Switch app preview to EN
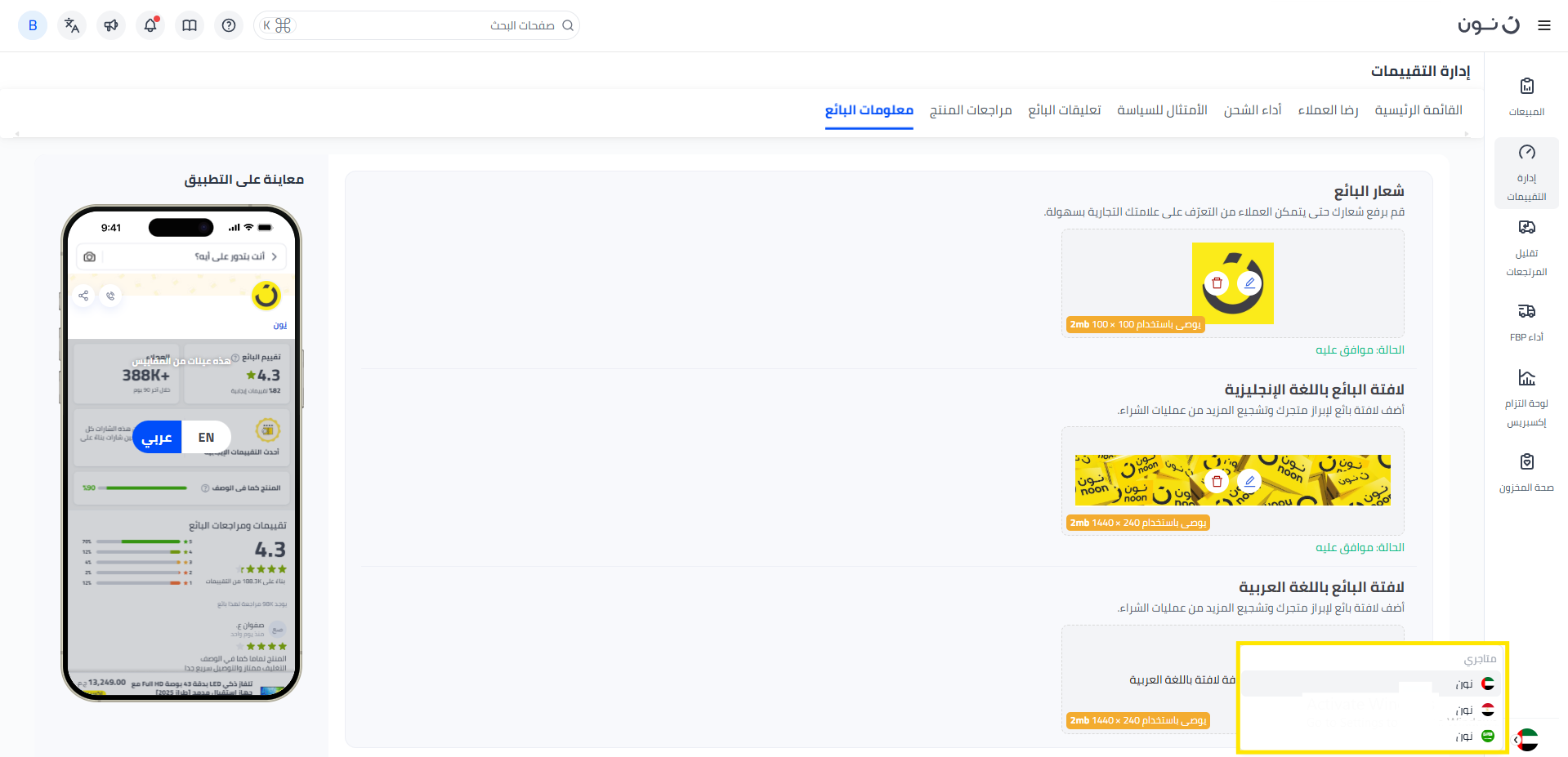 pyautogui.click(x=206, y=438)
